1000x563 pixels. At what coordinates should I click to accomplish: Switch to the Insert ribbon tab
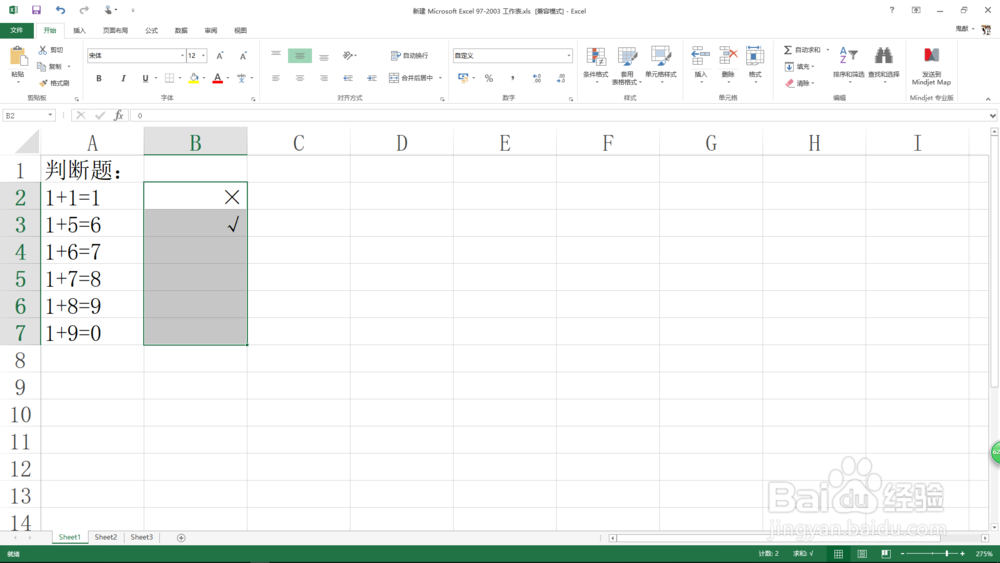pos(79,30)
